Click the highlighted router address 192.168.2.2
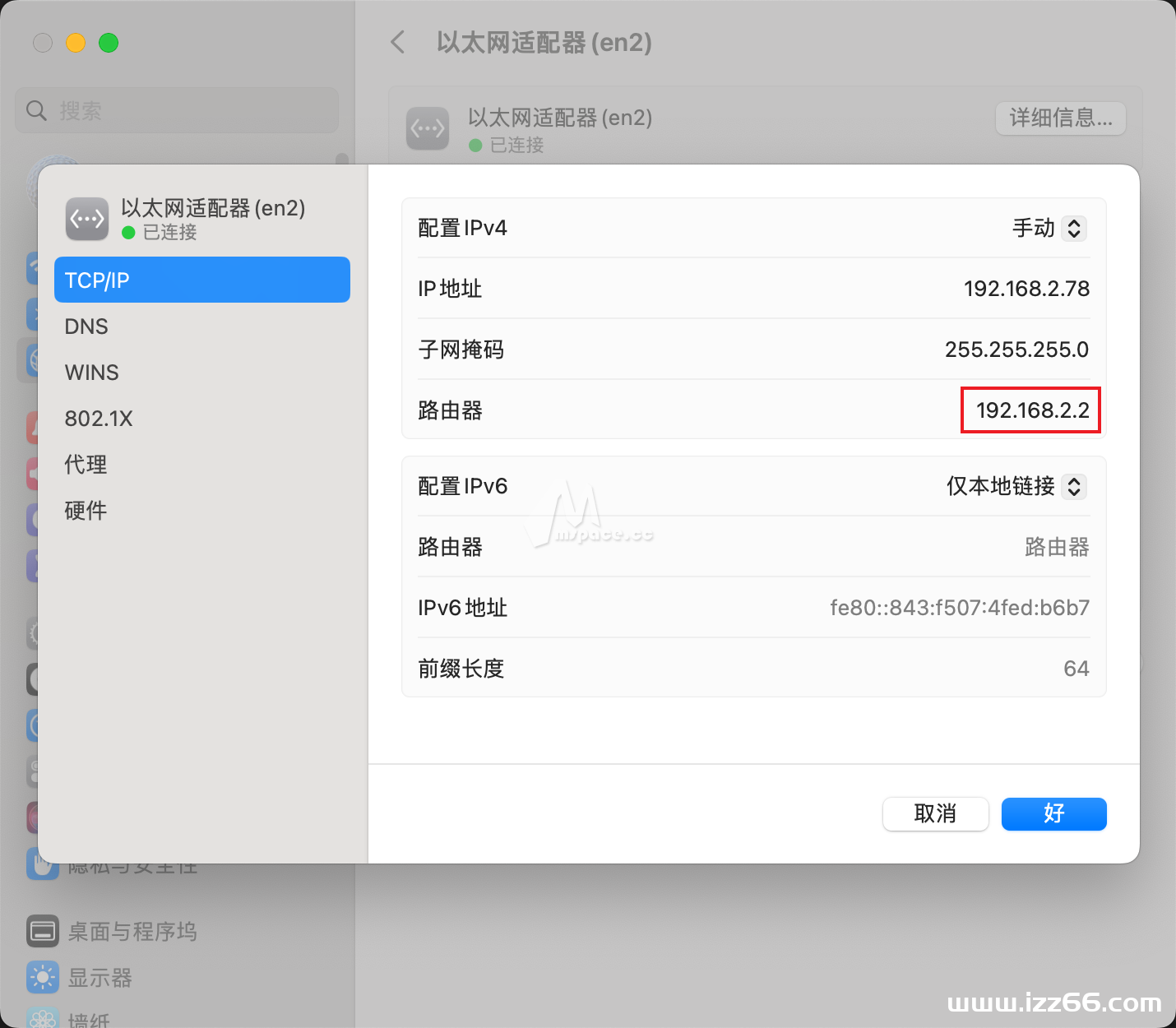1176x1028 pixels. coord(1030,410)
